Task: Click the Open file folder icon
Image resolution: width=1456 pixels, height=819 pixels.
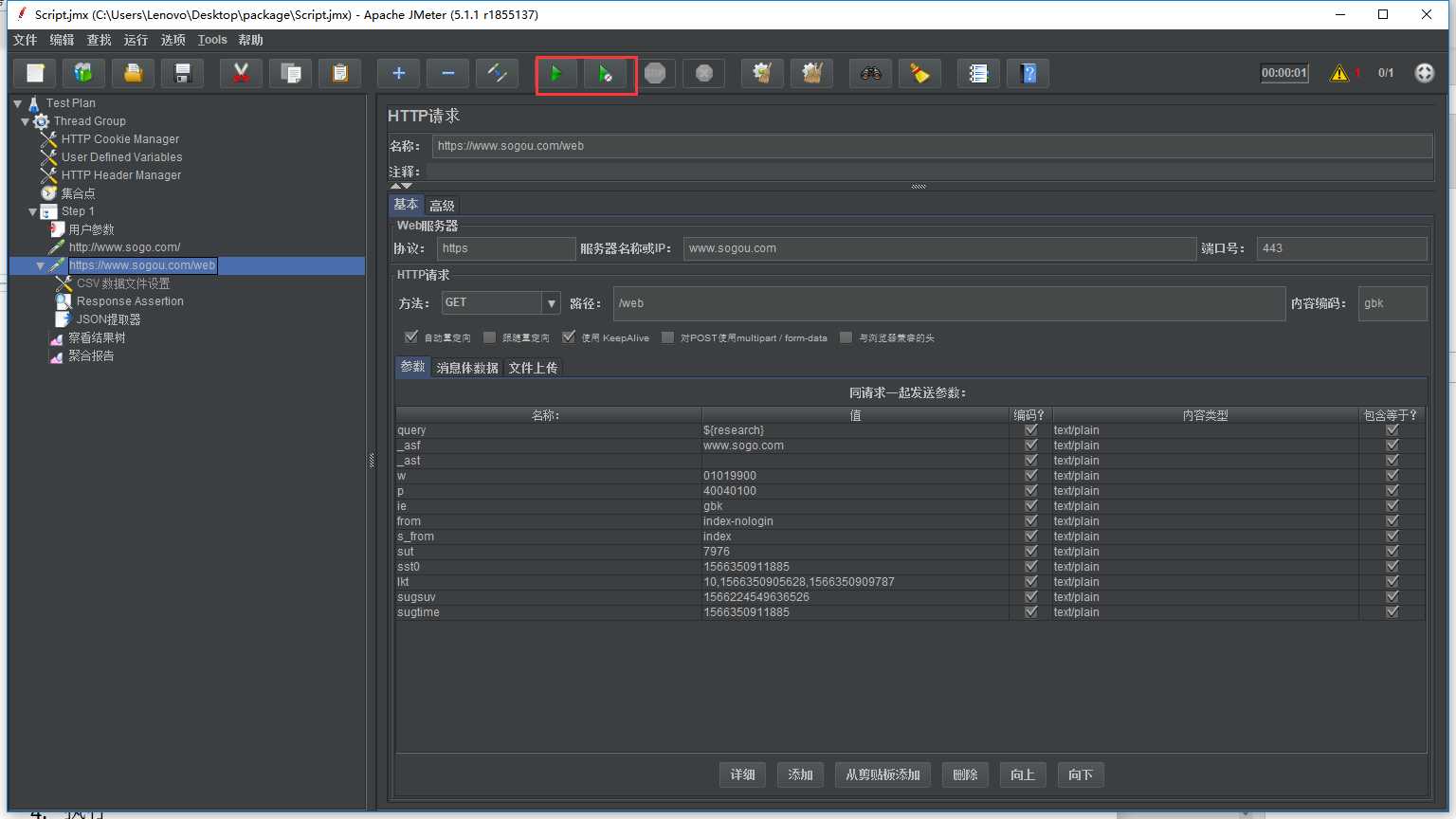Action: pyautogui.click(x=134, y=73)
